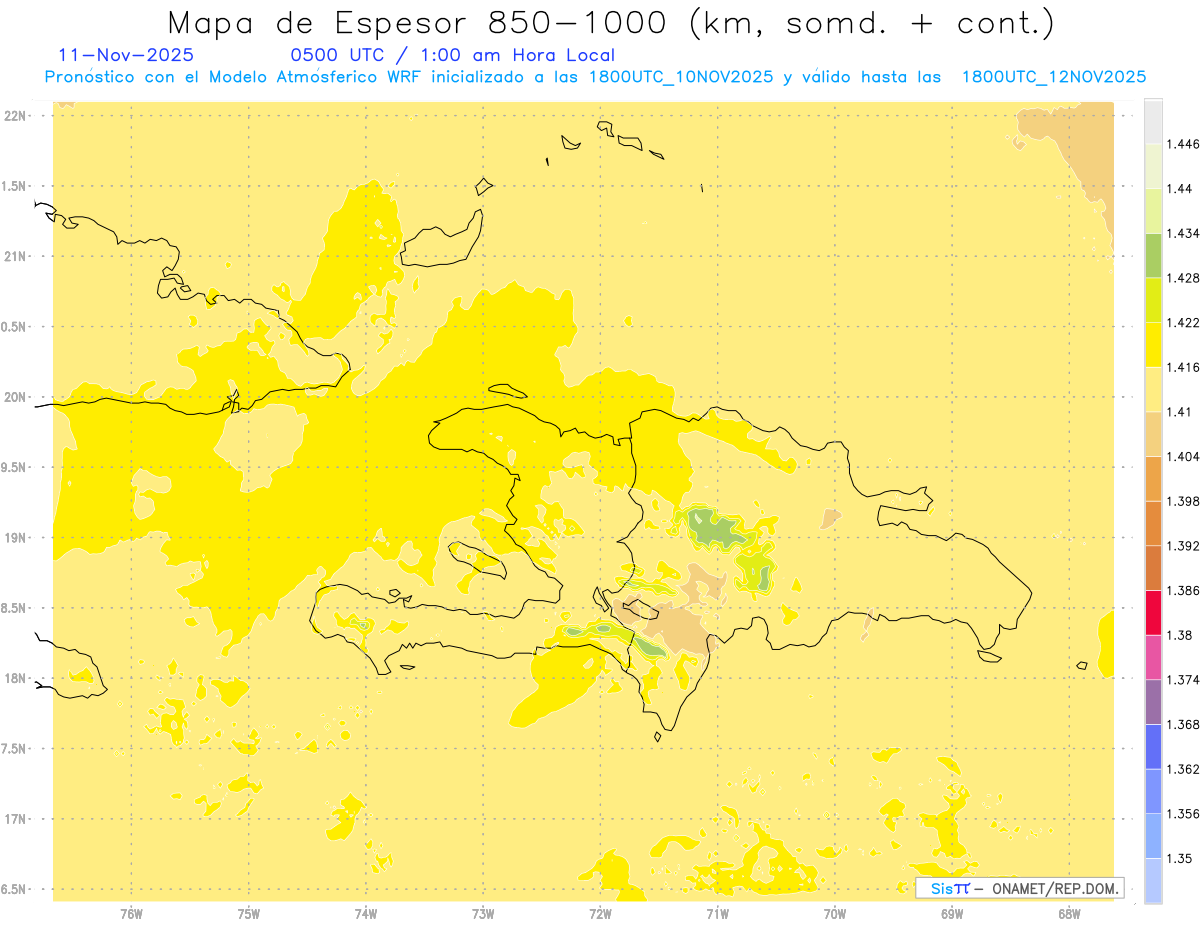Click the legend value '1.41'
Viewport: 1200px width, 927px height.
coord(1179,412)
